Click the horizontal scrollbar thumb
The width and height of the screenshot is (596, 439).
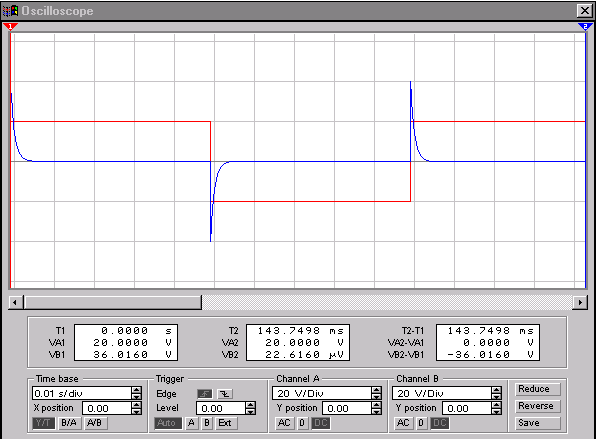point(113,303)
